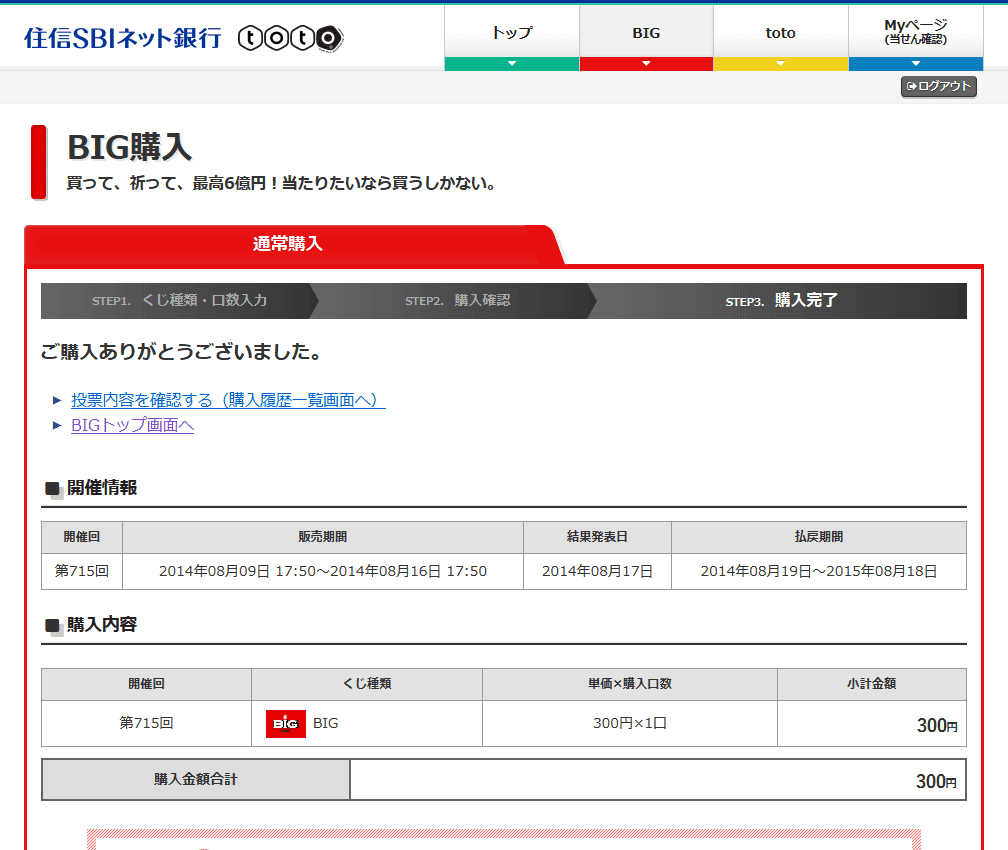Image resolution: width=1008 pixels, height=850 pixels.
Task: Click the ログアウト button
Action: pos(939,86)
